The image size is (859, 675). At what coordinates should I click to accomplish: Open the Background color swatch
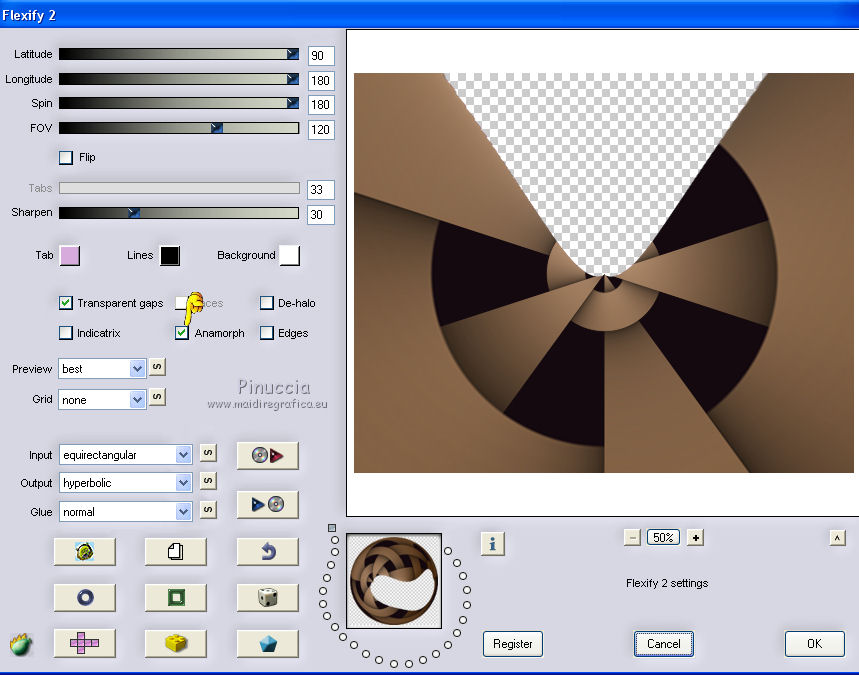[x=289, y=256]
